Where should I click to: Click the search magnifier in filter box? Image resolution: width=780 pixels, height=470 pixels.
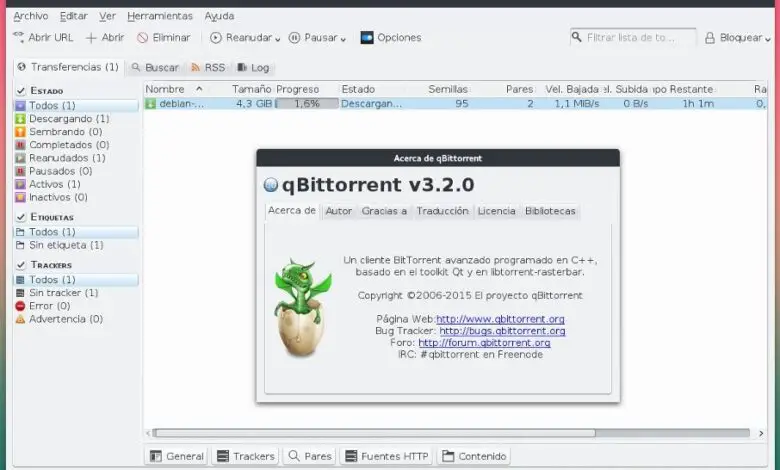click(x=577, y=37)
